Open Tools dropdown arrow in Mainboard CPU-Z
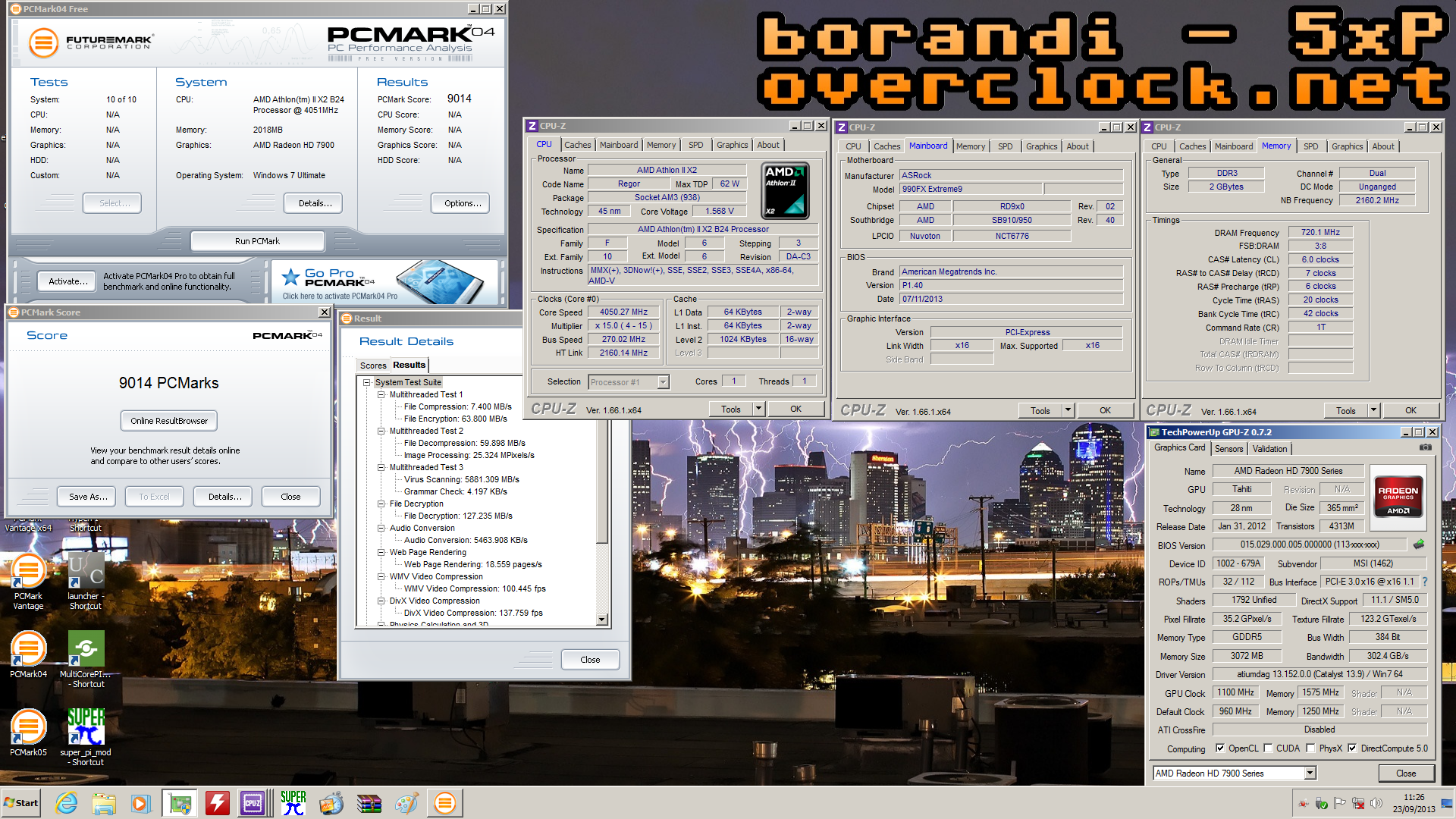 pyautogui.click(x=1068, y=410)
